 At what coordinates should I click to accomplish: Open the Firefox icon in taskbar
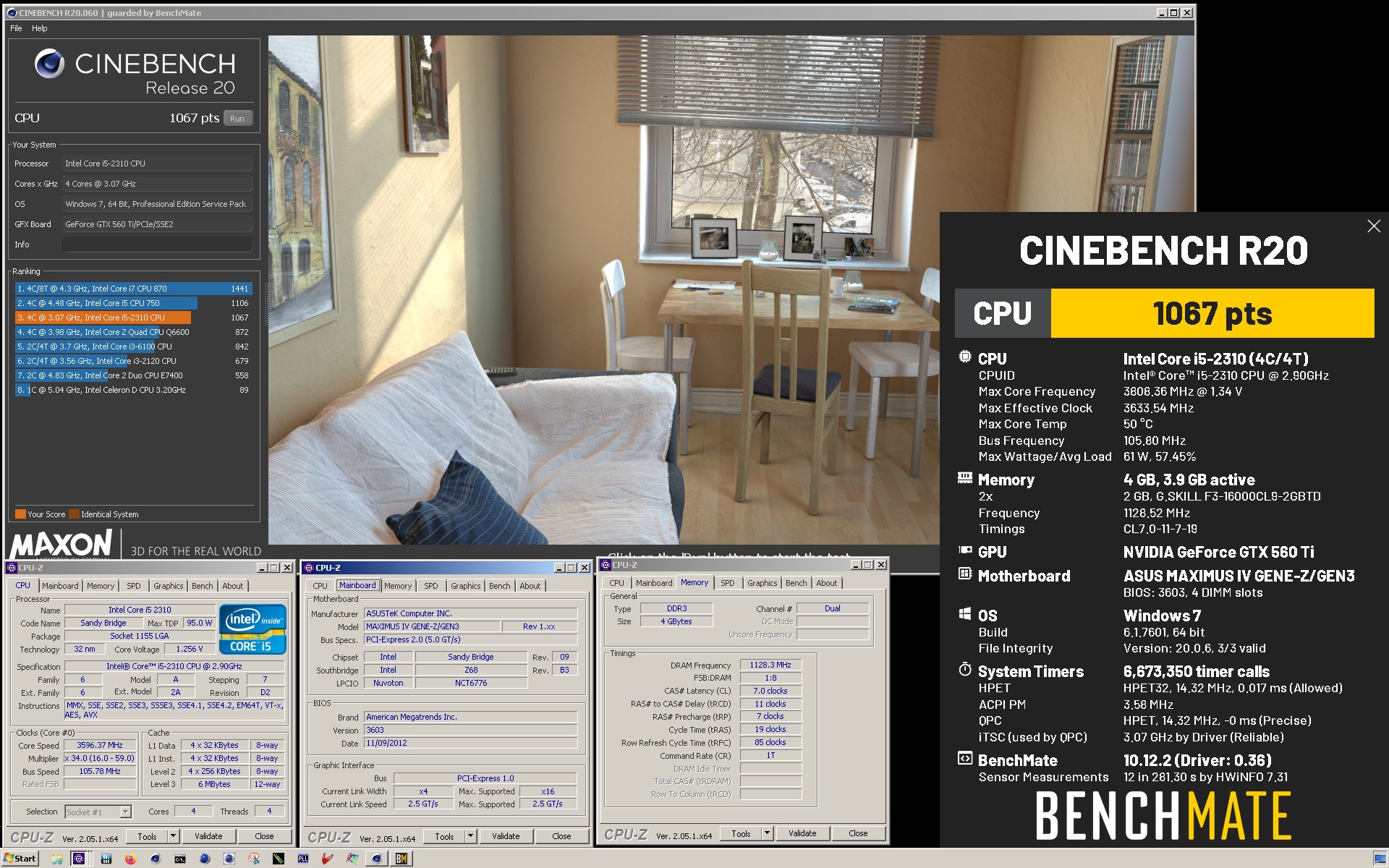130,859
